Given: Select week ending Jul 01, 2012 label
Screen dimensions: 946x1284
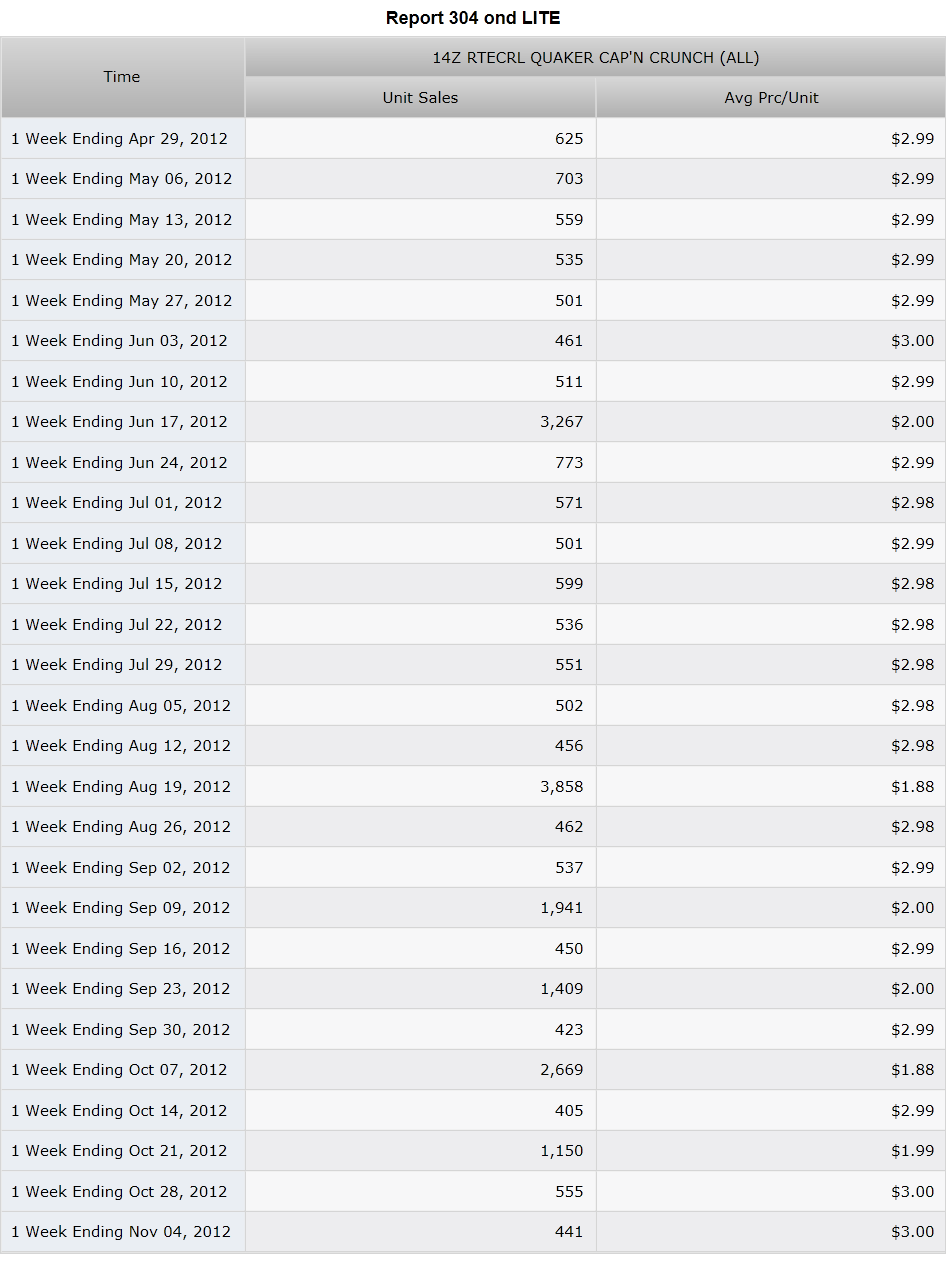Looking at the screenshot, I should coord(117,503).
